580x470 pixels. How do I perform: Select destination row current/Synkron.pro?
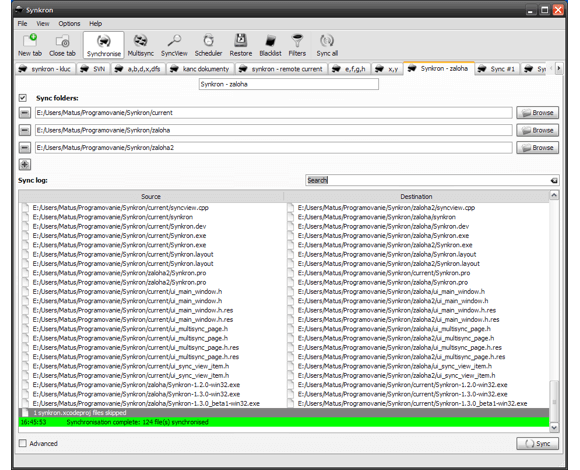pyautogui.click(x=384, y=273)
